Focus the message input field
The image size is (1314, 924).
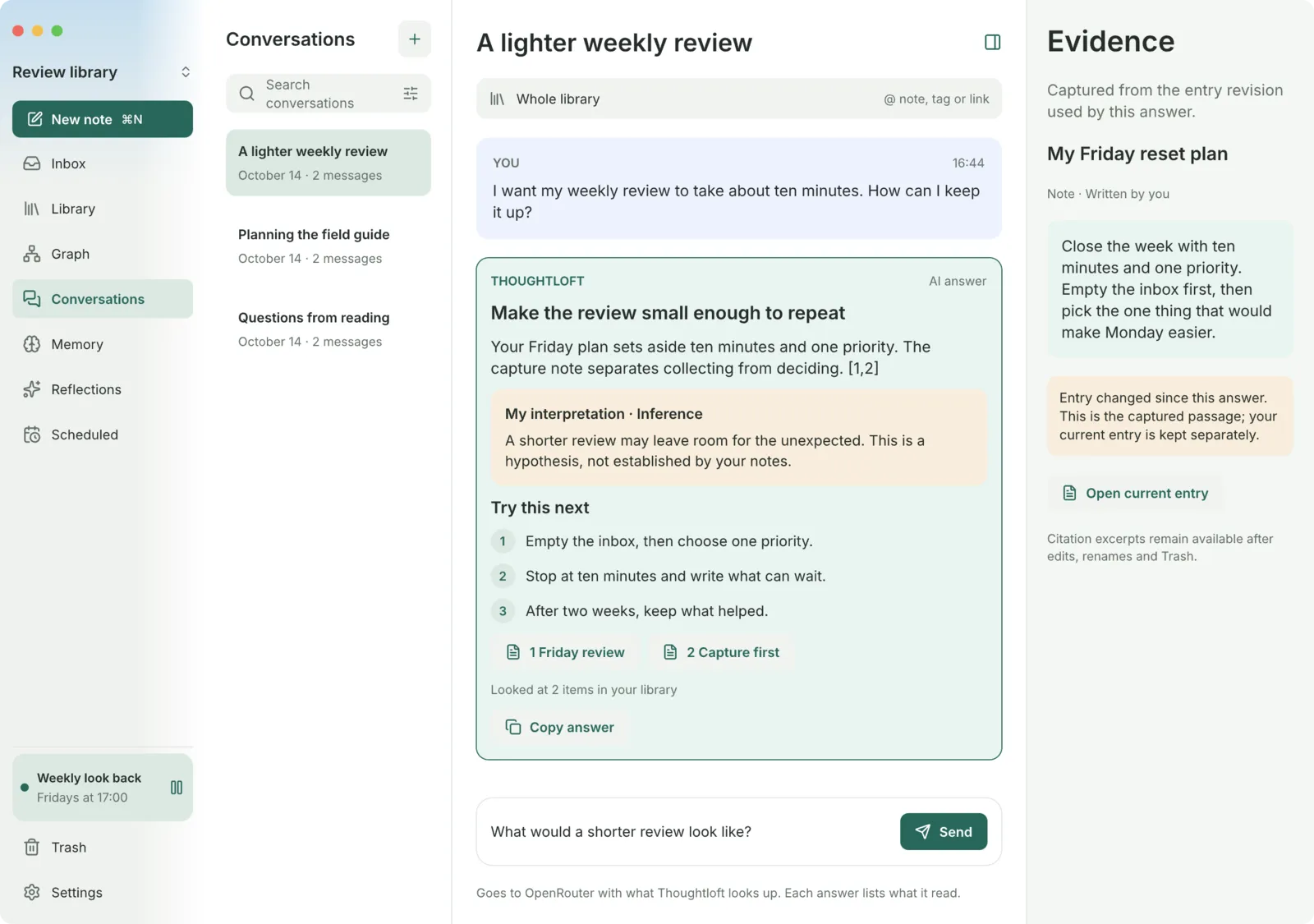pyautogui.click(x=688, y=831)
